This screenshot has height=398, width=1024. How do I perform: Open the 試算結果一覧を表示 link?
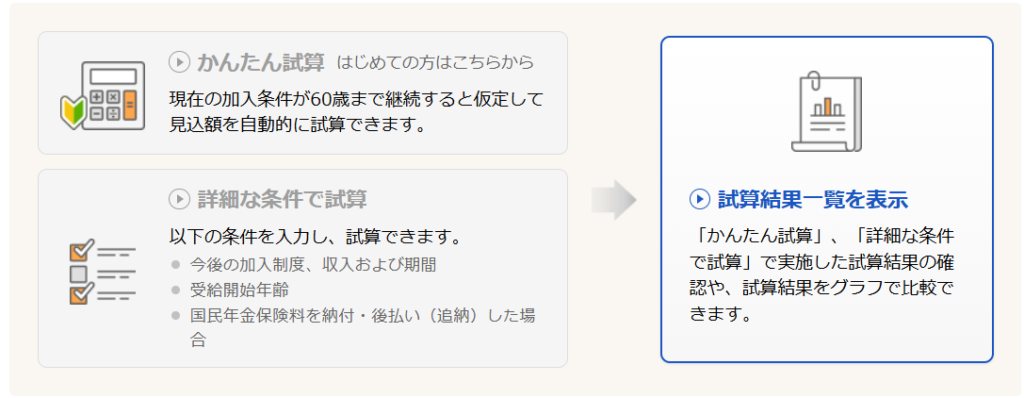click(812, 199)
